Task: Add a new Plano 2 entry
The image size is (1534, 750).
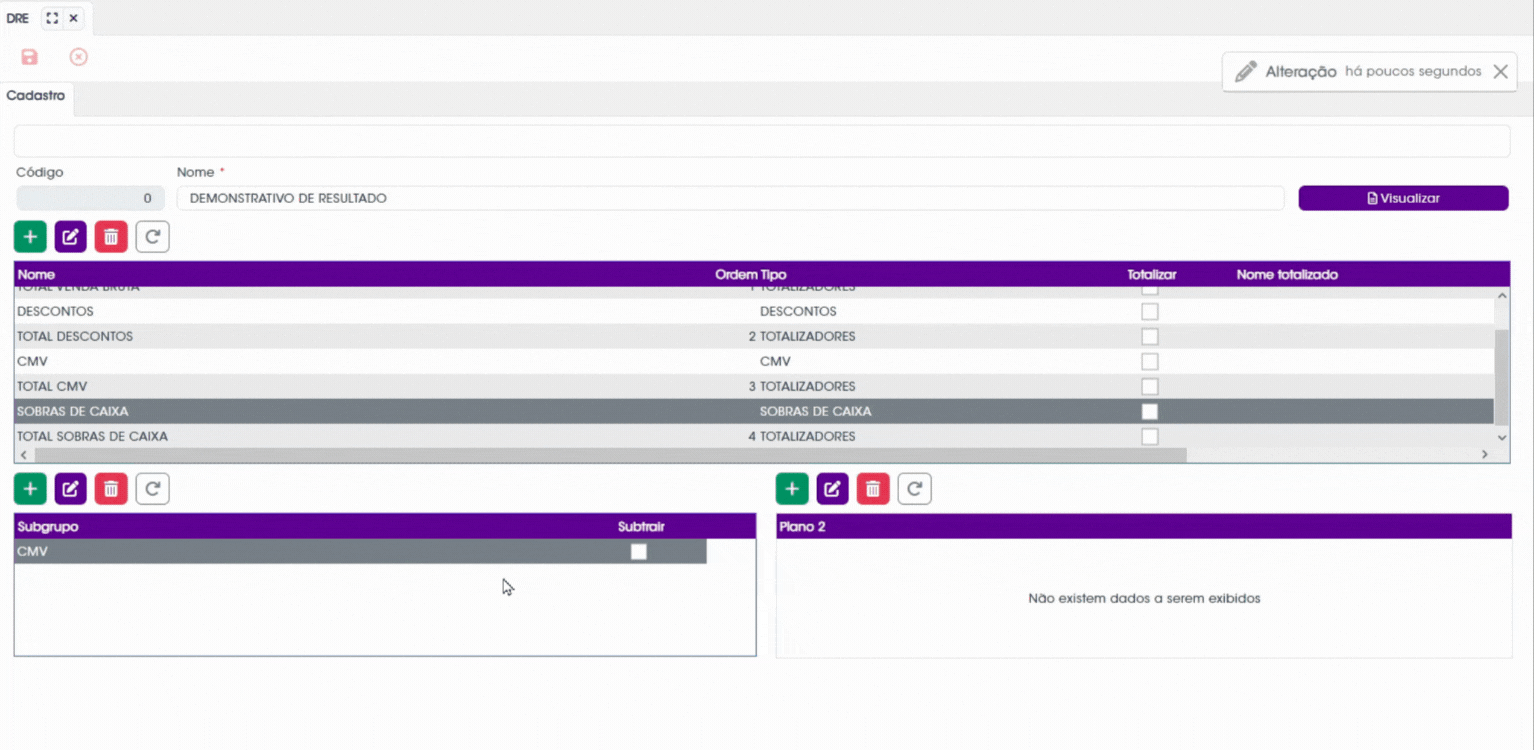Action: pyautogui.click(x=792, y=489)
